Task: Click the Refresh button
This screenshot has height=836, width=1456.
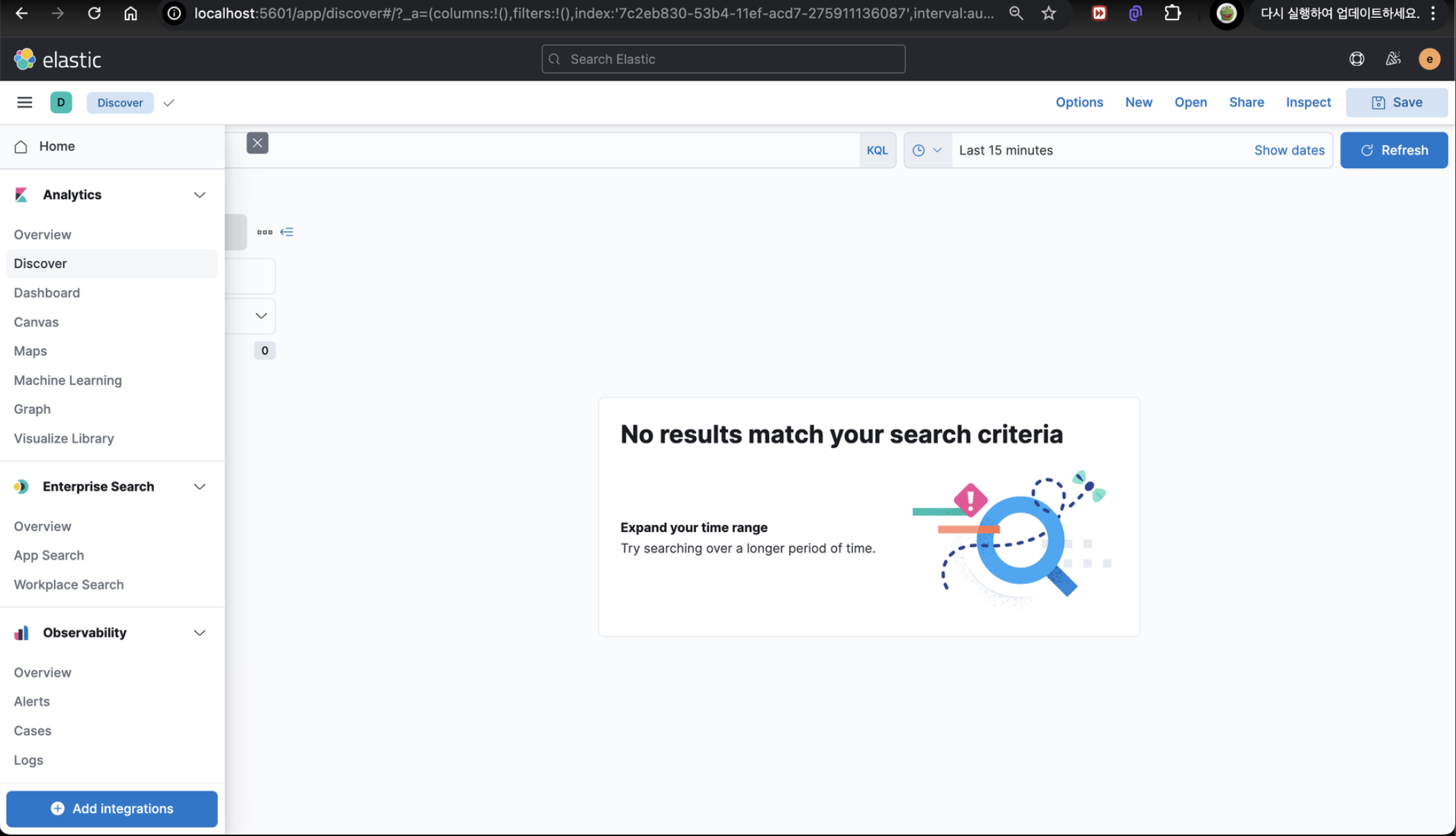Action: [x=1393, y=150]
